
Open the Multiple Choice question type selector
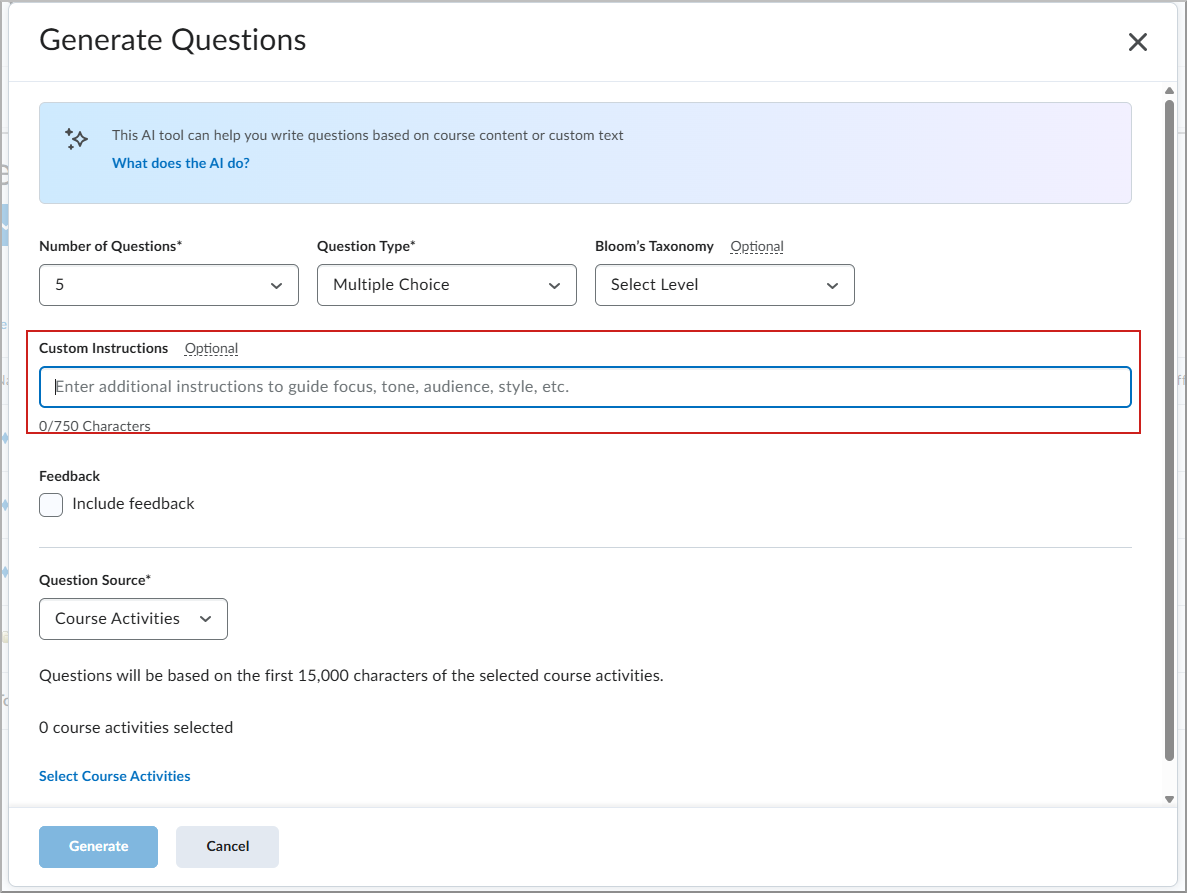(x=446, y=285)
